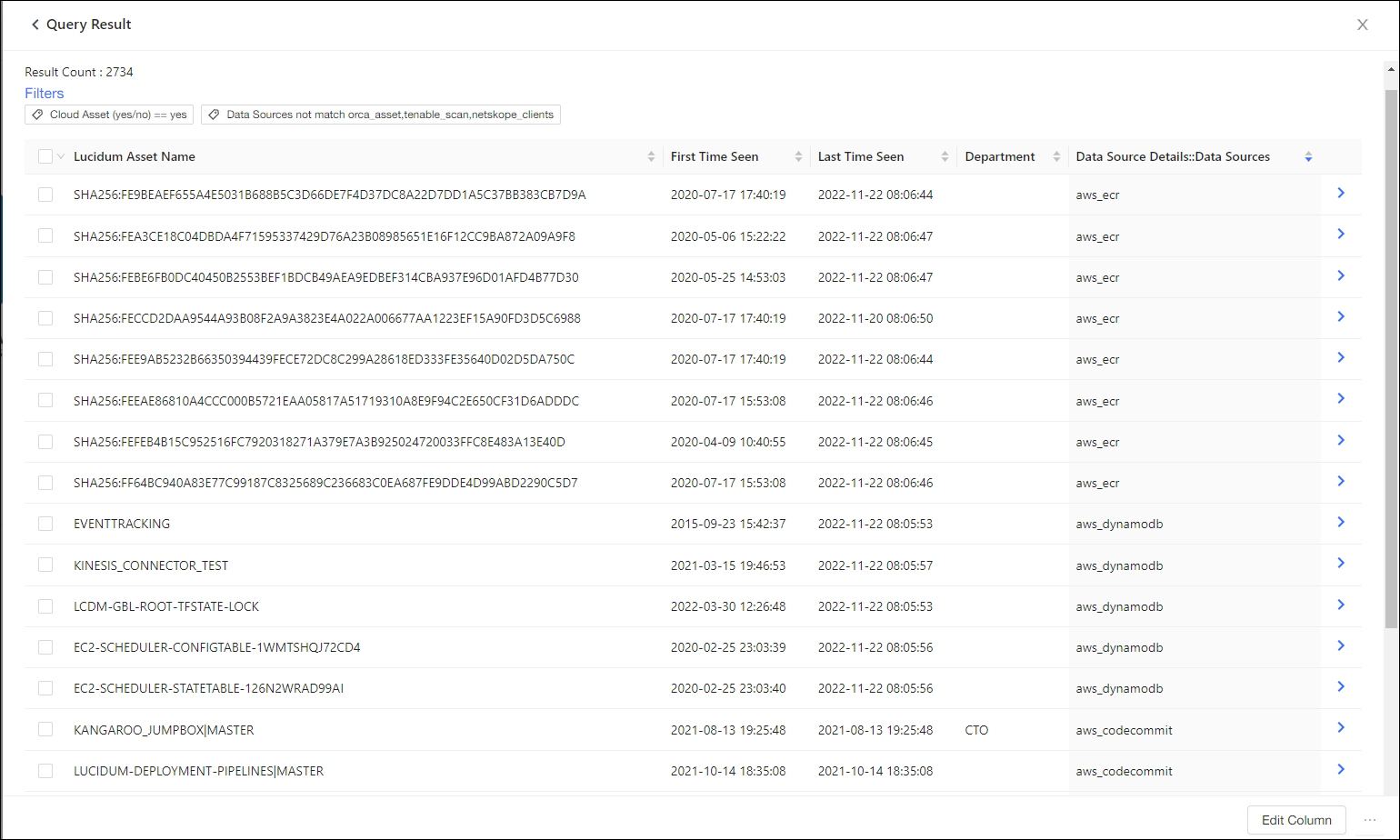The image size is (1400, 840).
Task: Click the Department column header label
Action: [x=1000, y=156]
